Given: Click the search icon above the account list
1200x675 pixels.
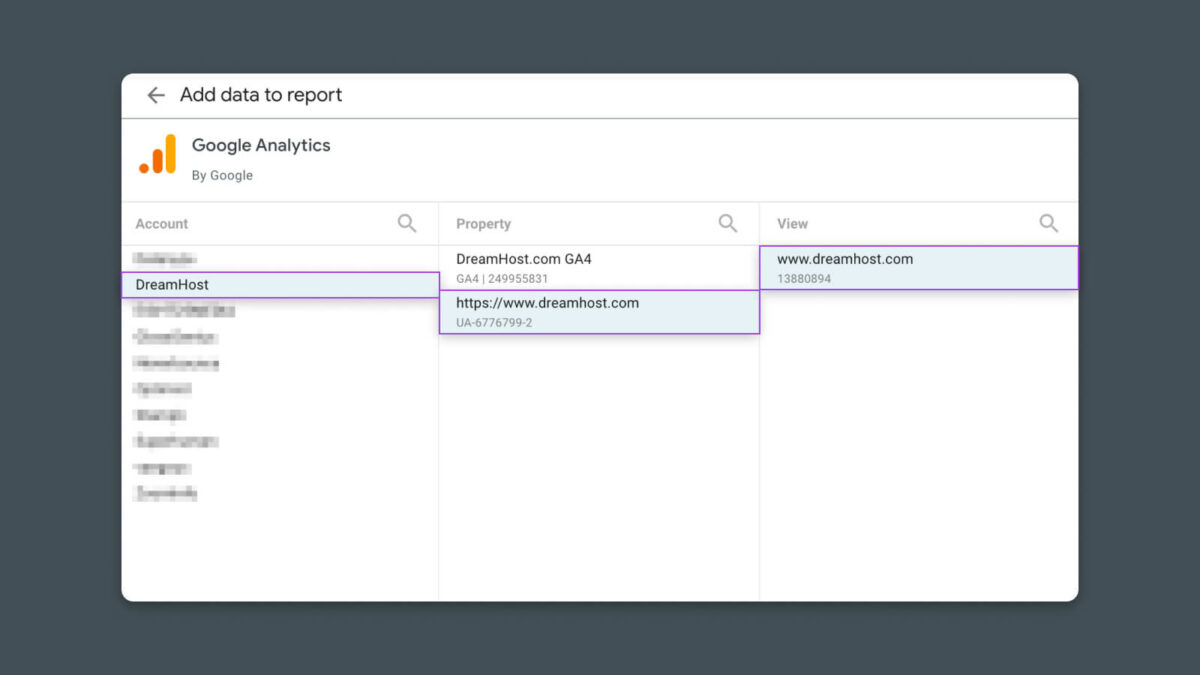Looking at the screenshot, I should 407,223.
